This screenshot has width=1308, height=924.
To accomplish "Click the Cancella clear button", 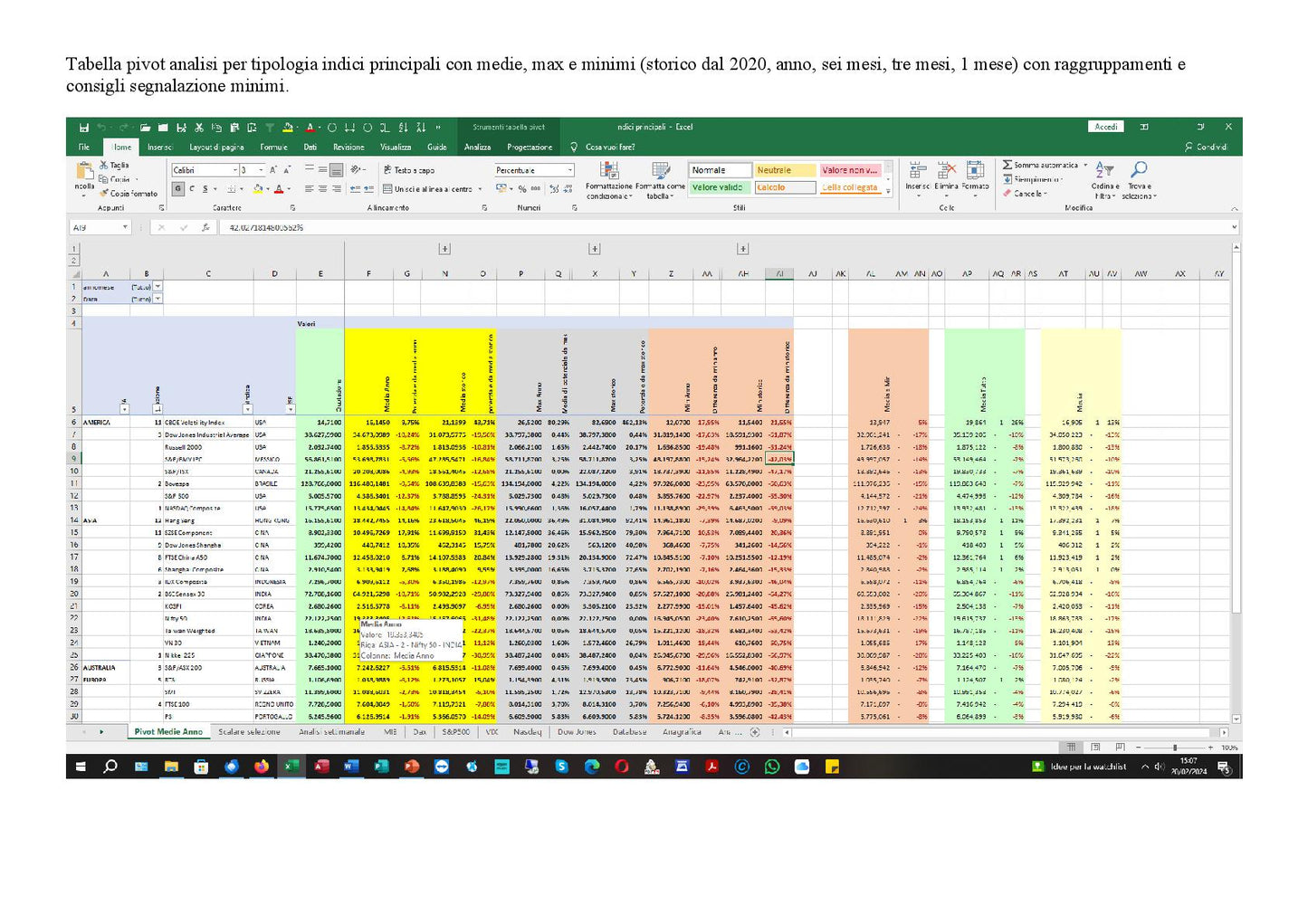I will click(1026, 194).
